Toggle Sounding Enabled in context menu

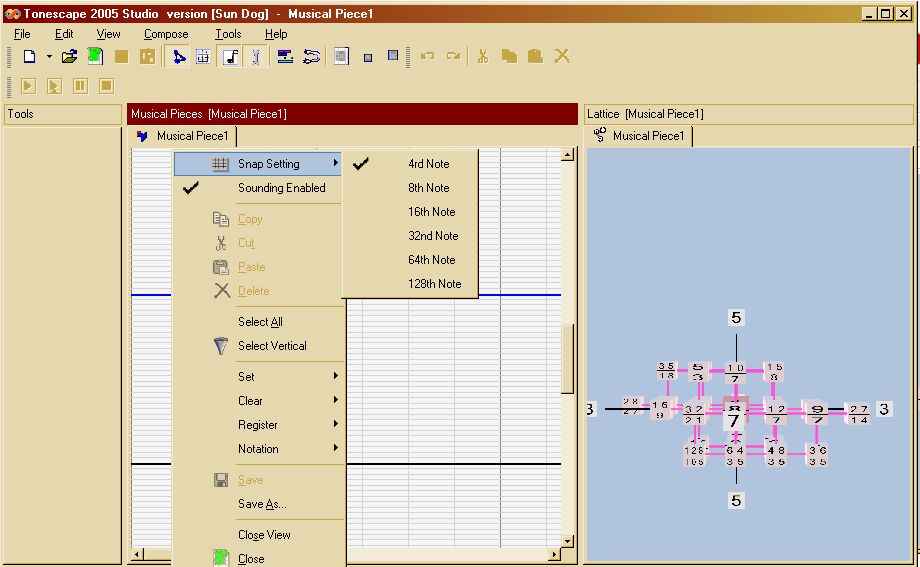tap(258, 188)
